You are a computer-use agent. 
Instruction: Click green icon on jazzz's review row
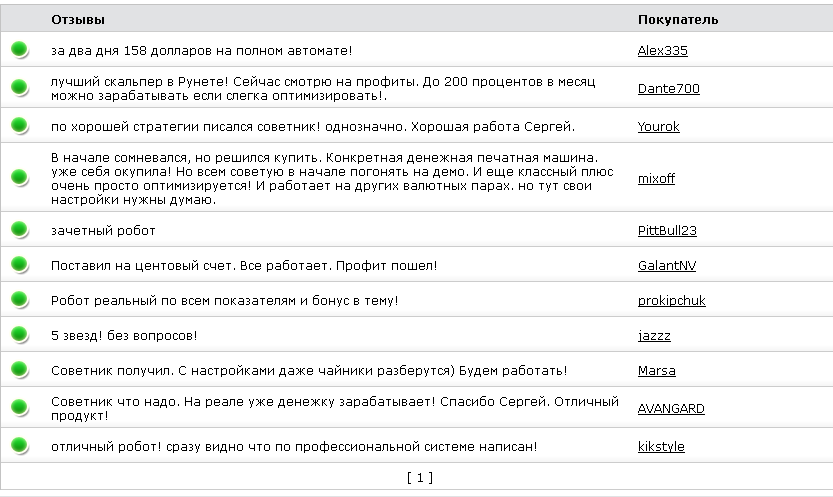coord(19,335)
